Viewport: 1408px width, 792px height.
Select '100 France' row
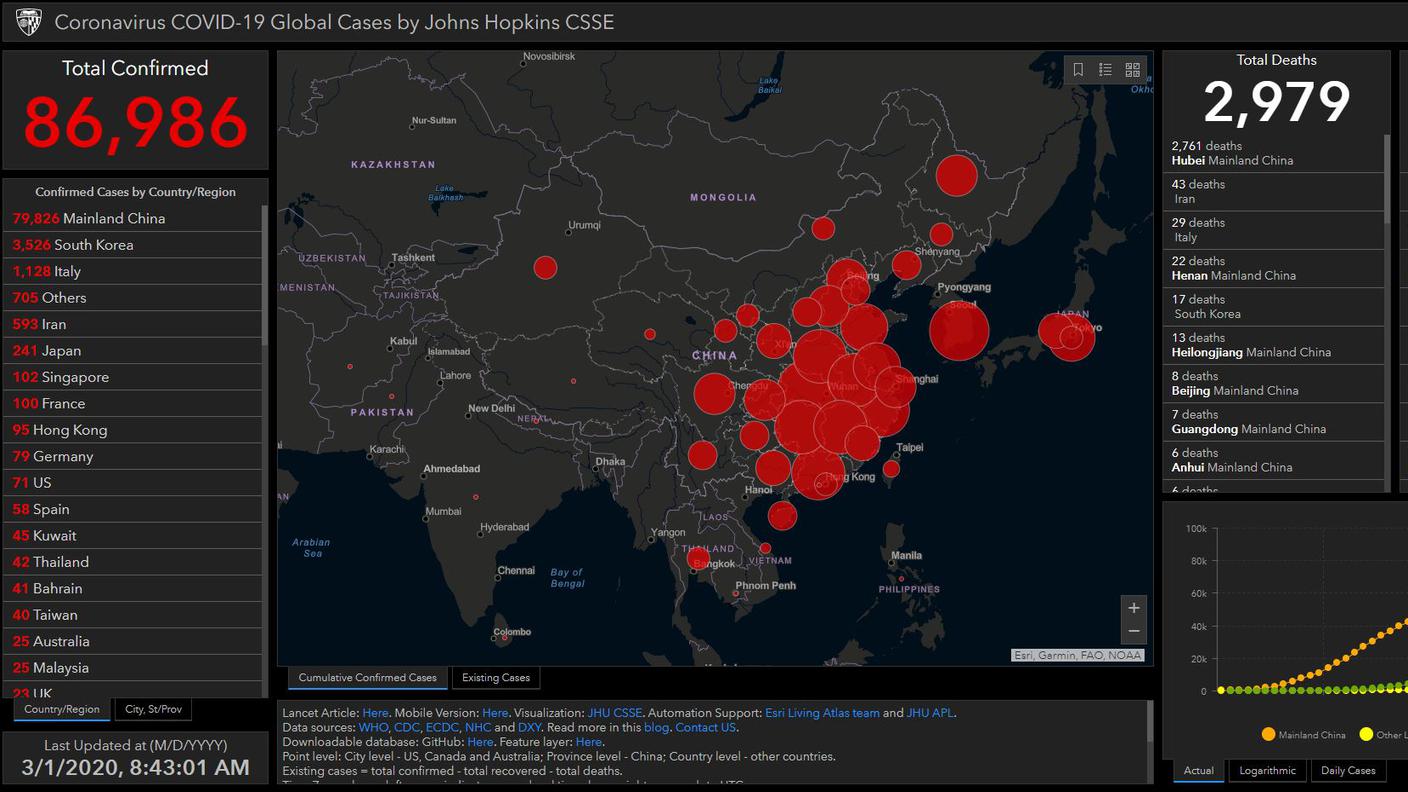tap(133, 404)
